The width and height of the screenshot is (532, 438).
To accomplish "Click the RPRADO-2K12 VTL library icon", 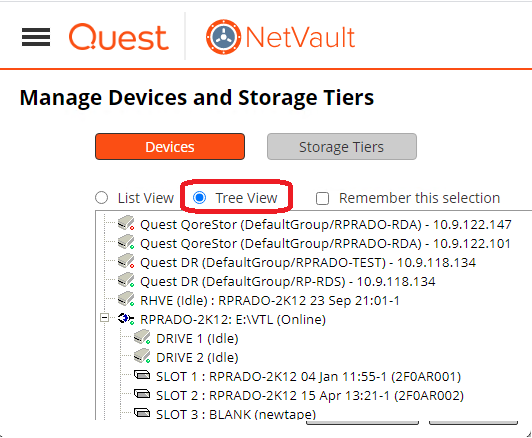I will click(x=126, y=319).
